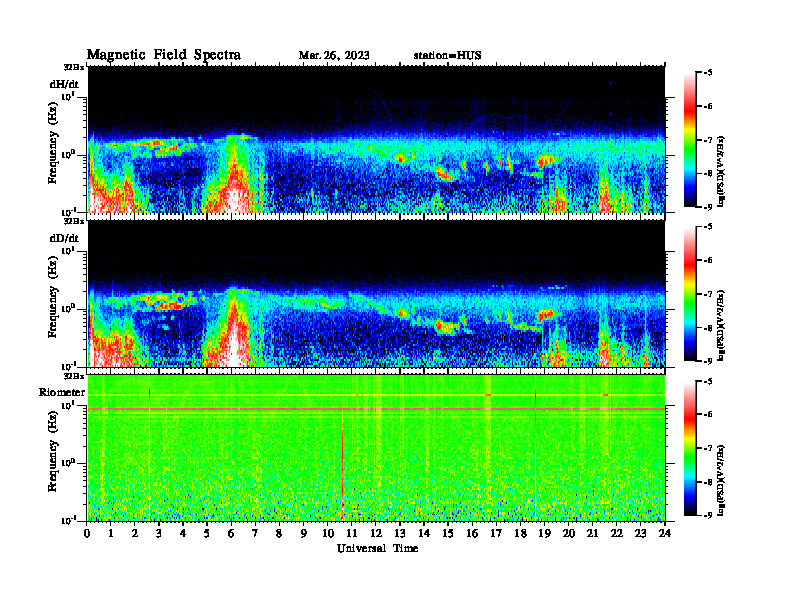Click the red spike near 10.6 UT in Riometer panel

(342, 465)
